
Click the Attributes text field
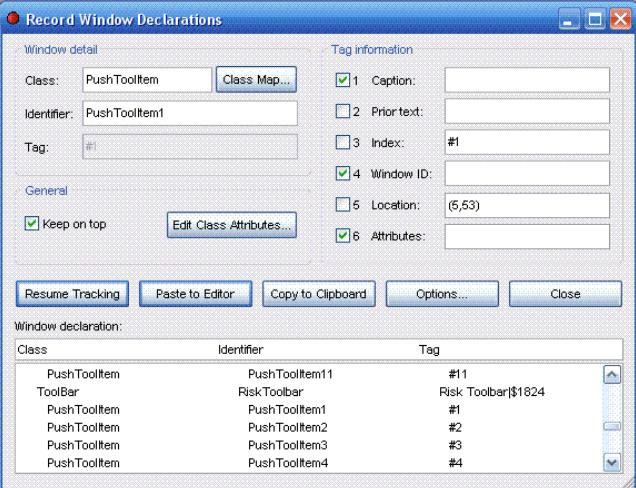pyautogui.click(x=527, y=236)
